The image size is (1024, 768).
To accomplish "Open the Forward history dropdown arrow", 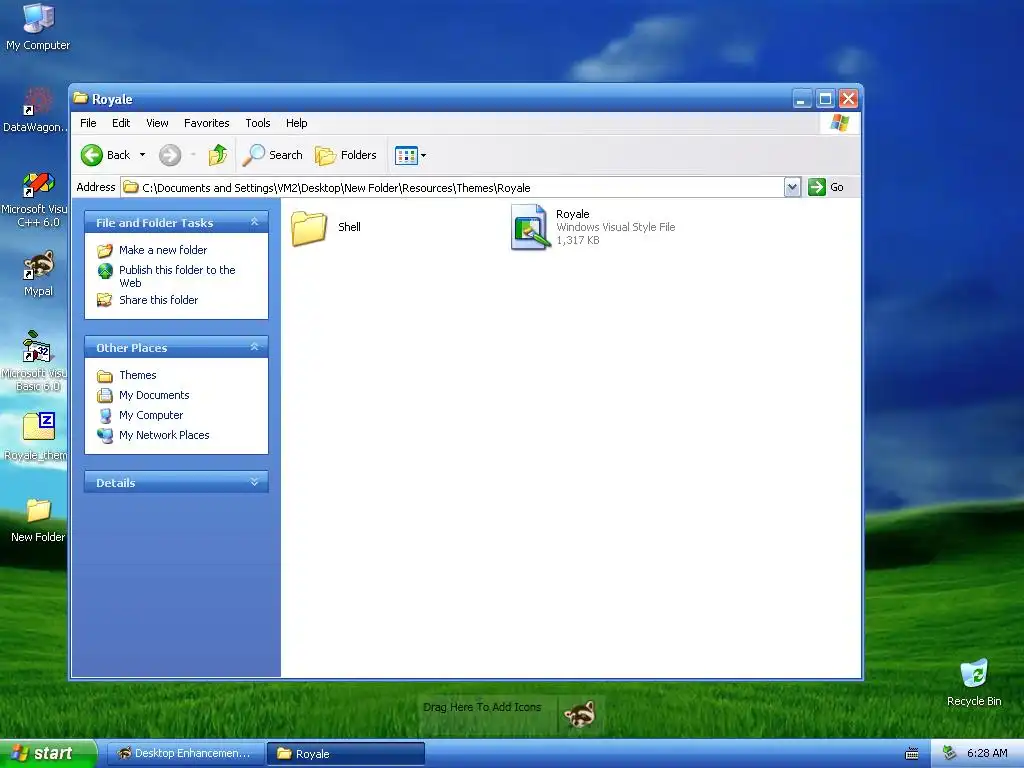I will click(193, 155).
